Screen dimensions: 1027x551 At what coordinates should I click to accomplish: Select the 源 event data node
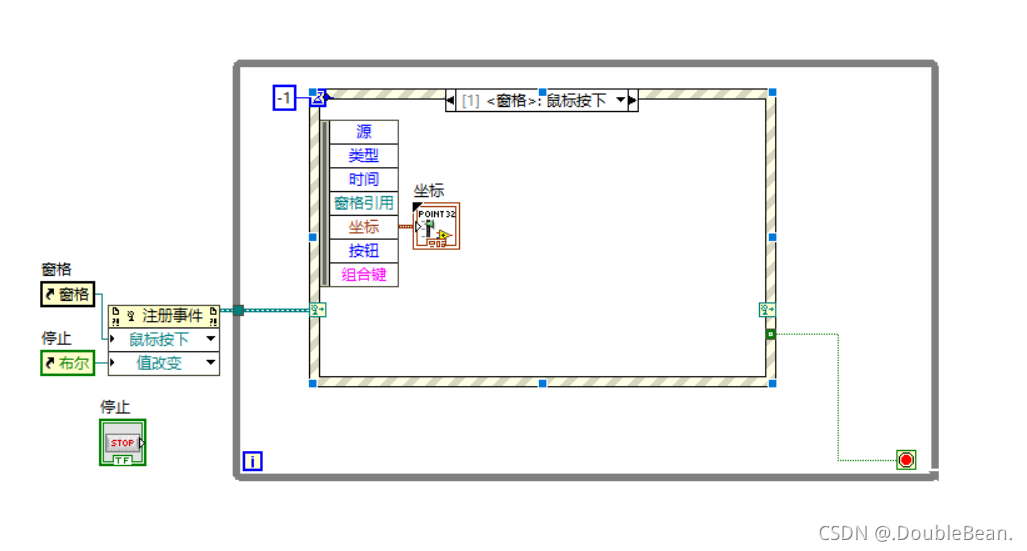point(364,132)
